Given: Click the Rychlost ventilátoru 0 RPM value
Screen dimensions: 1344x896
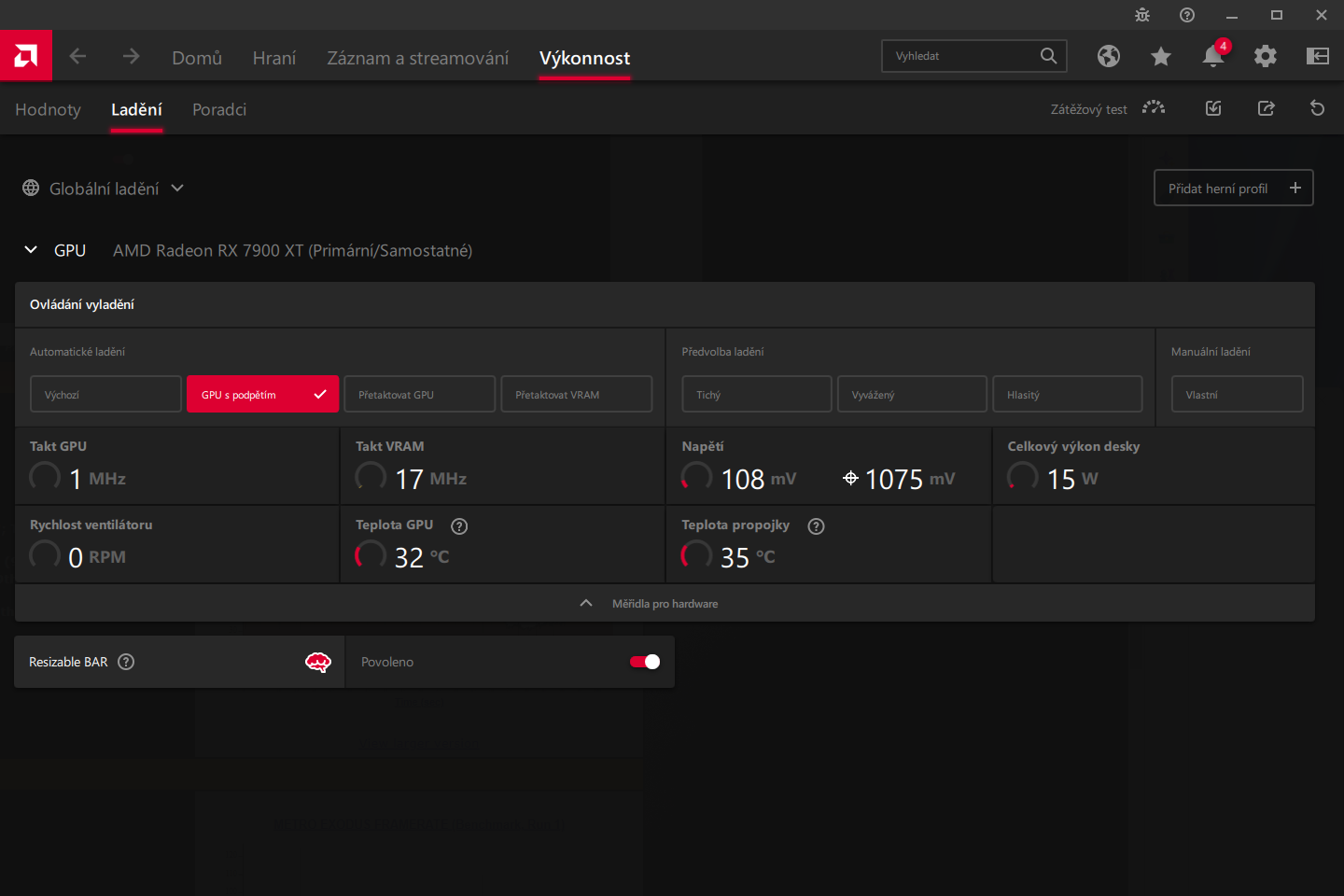Looking at the screenshot, I should (97, 557).
